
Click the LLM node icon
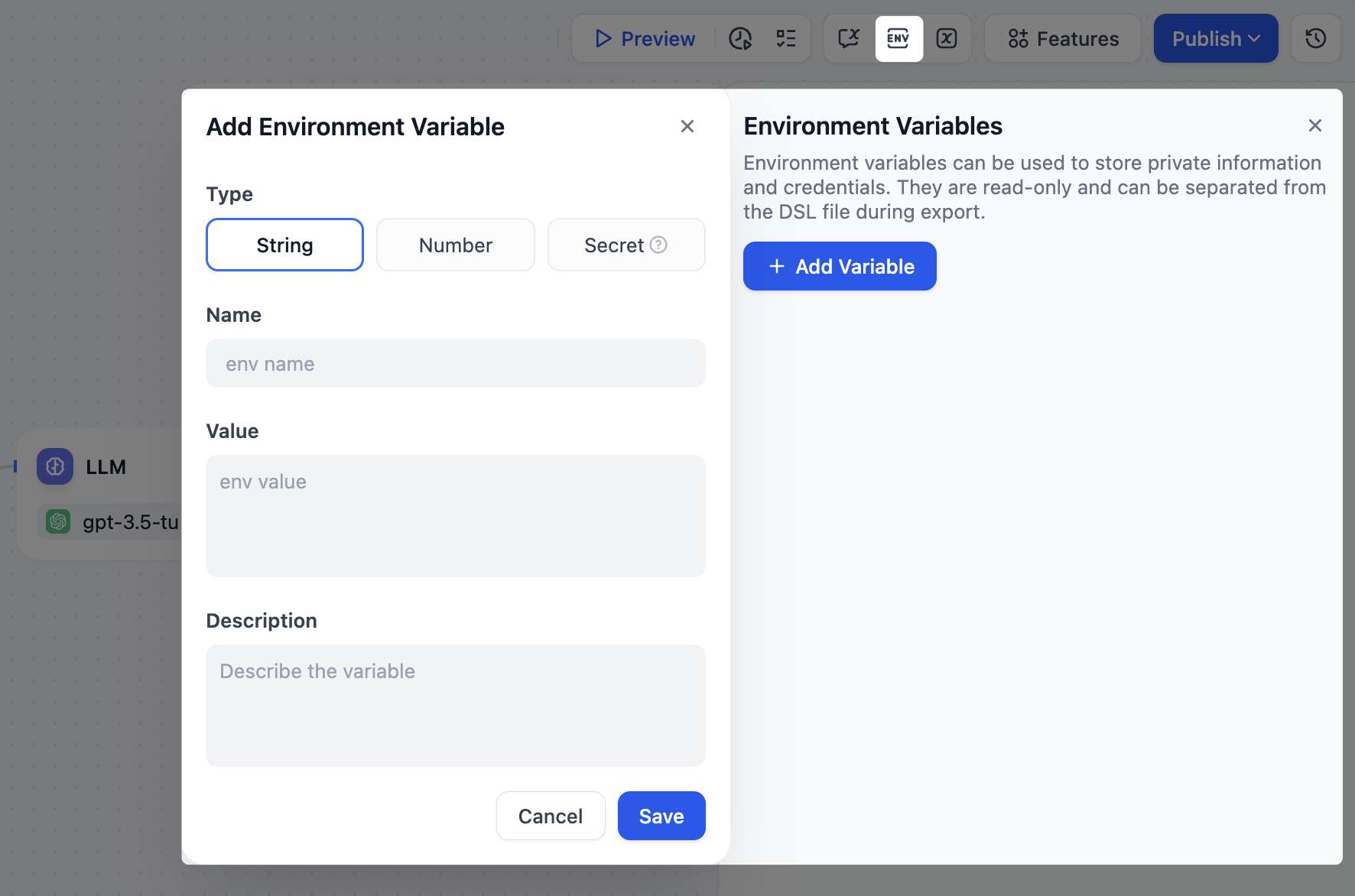[55, 466]
